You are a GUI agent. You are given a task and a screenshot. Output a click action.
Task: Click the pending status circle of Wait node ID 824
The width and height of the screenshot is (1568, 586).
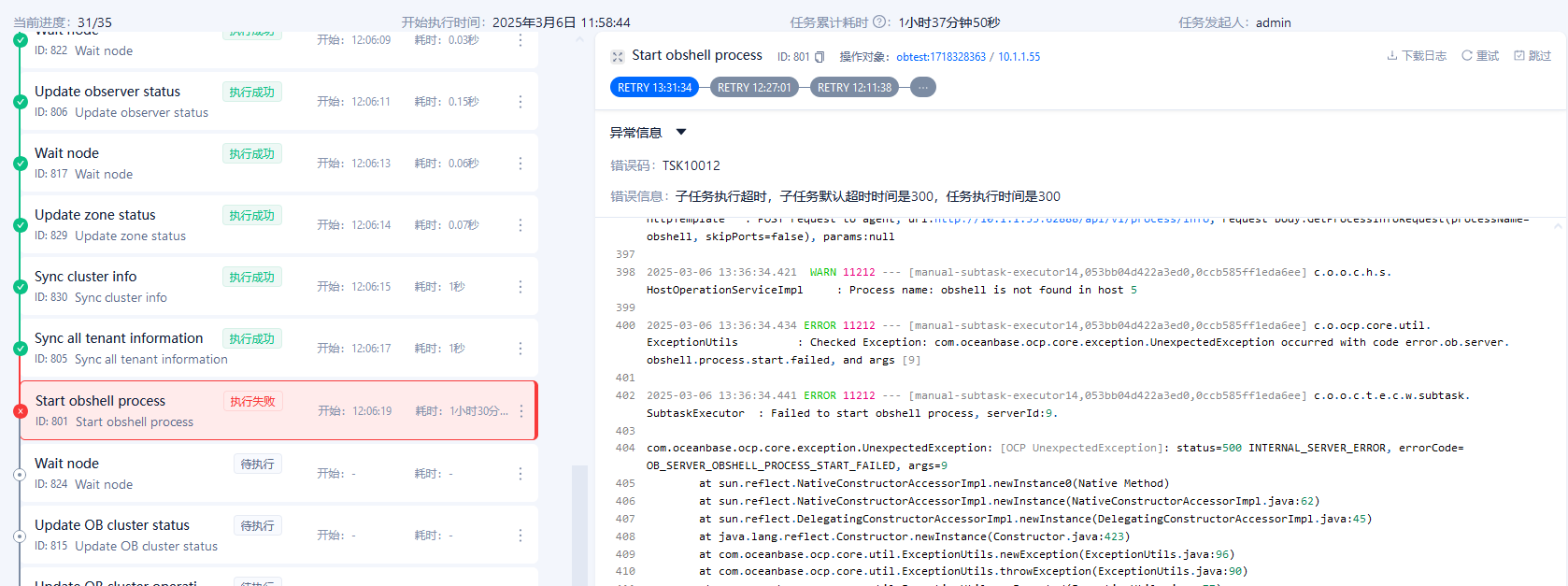click(20, 475)
